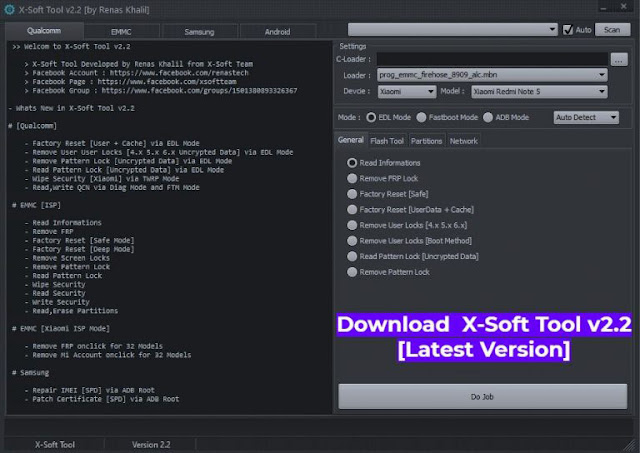Click the 'Read,Erase Partitions' log line
Screen dimensions: 640x453
tap(71, 311)
